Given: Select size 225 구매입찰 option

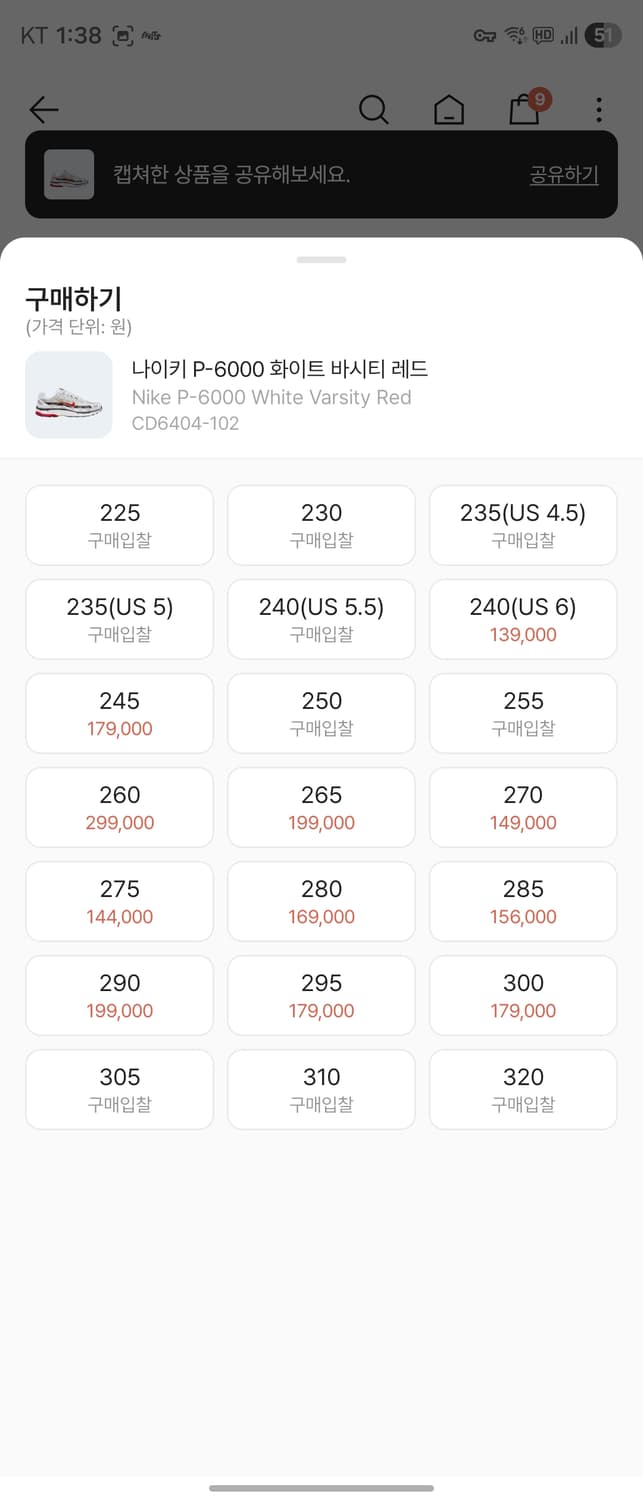Looking at the screenshot, I should [120, 525].
